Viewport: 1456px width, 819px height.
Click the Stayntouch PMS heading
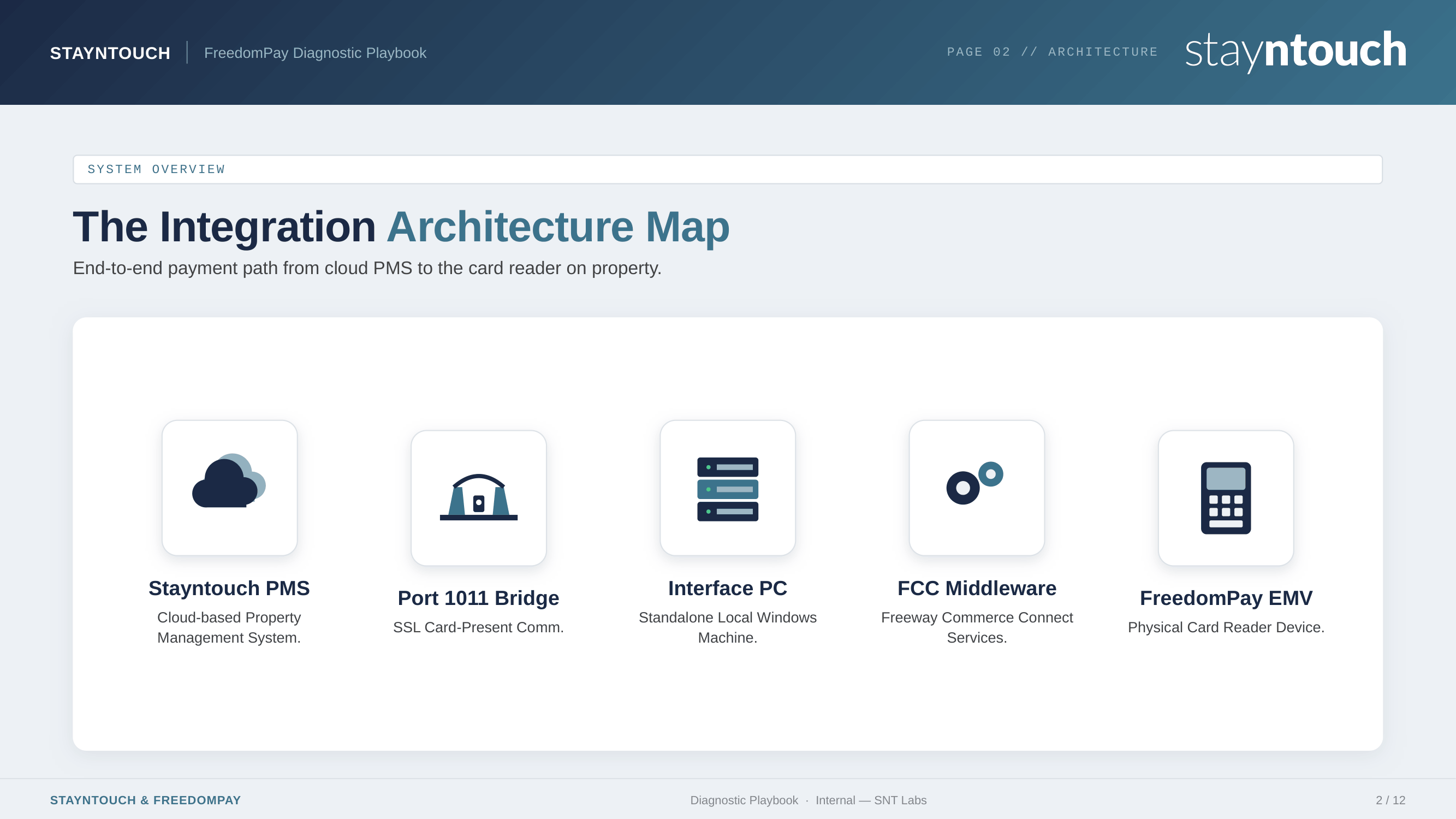click(x=229, y=589)
